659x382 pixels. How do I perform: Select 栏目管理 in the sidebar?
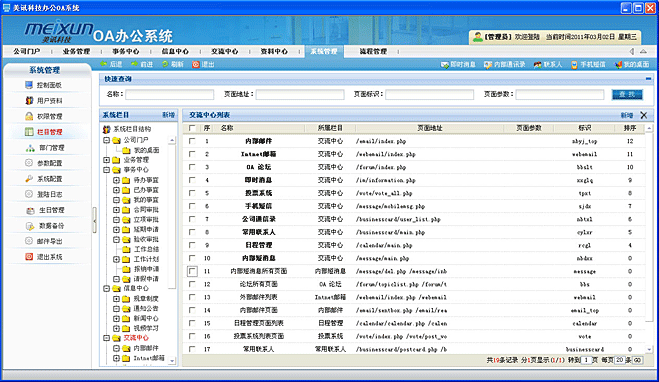point(44,132)
